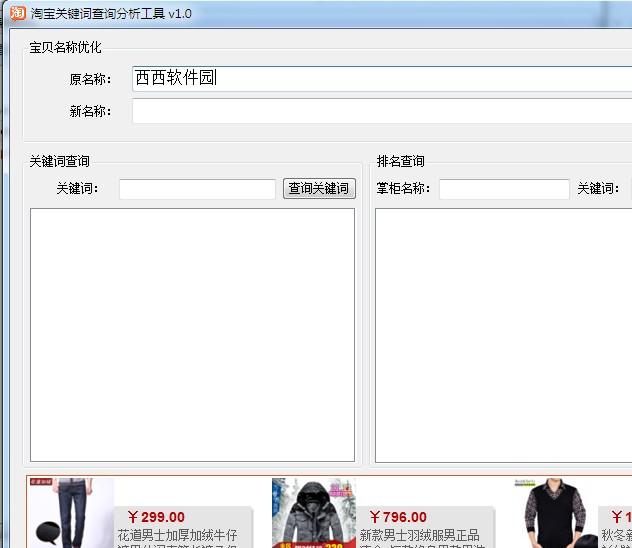Click inside the keyword results list box
Image resolution: width=632 pixels, height=548 pixels.
(192, 334)
